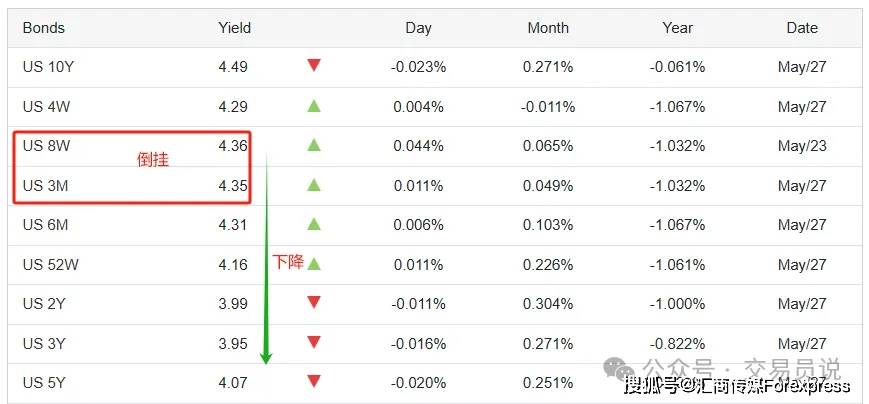The width and height of the screenshot is (869, 404).
Task: Click the Date column header
Action: pos(802,28)
